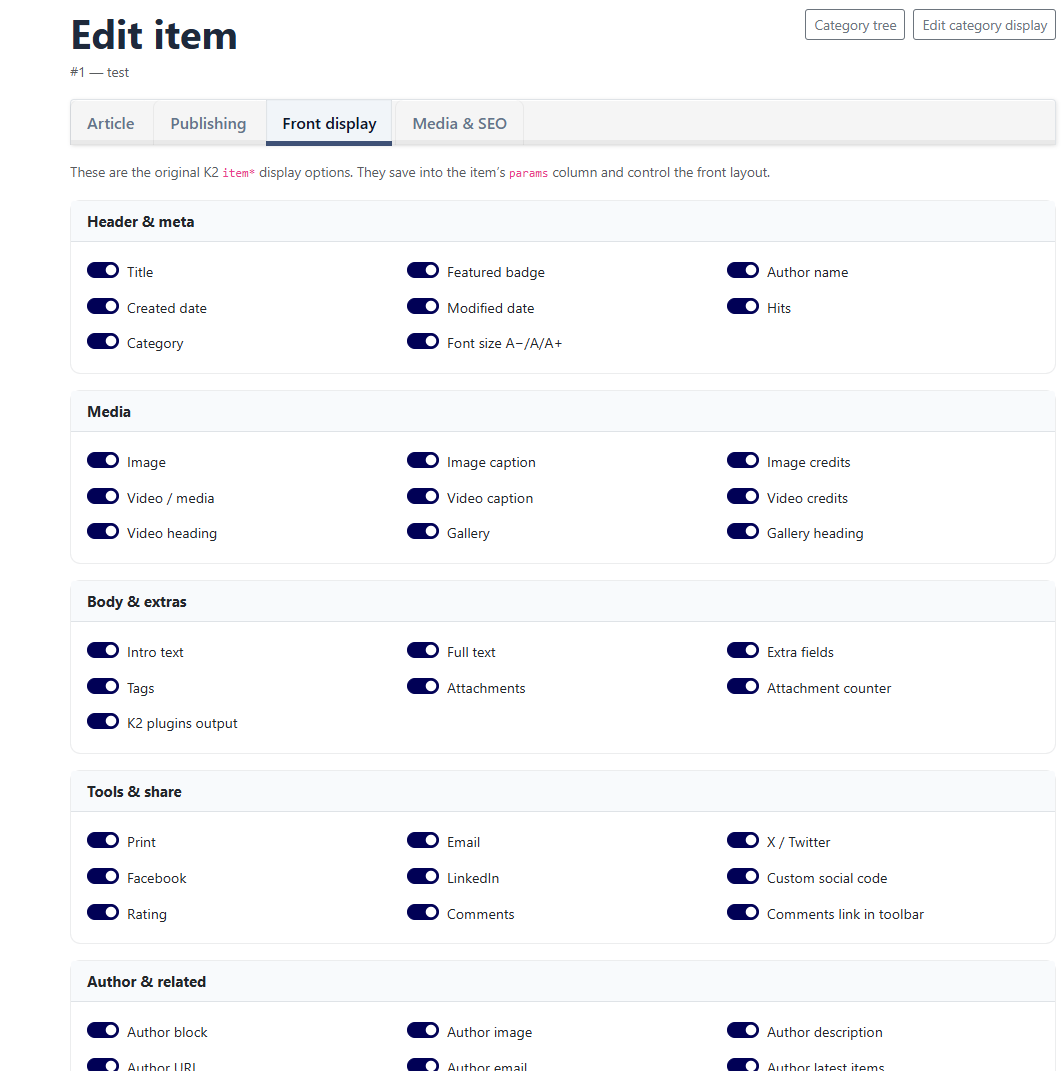Disable the Hits switch
The width and height of the screenshot is (1061, 1071).
(743, 306)
